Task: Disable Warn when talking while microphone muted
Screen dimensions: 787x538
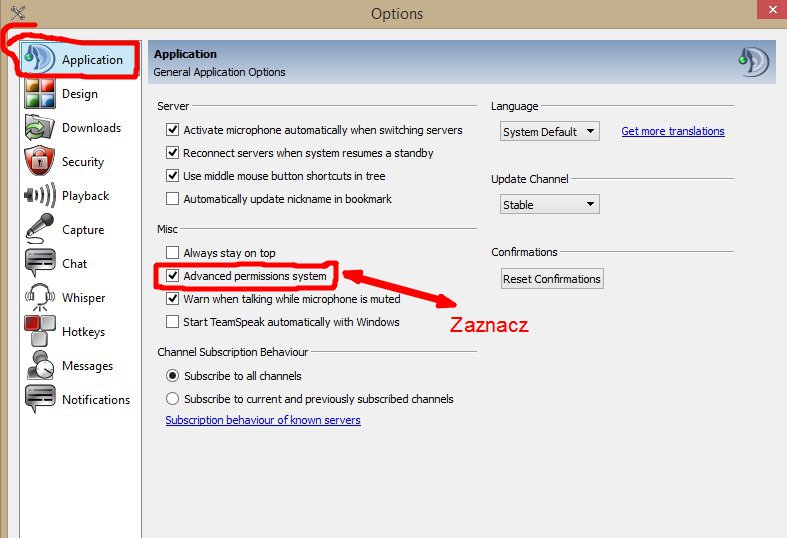Action: click(x=172, y=299)
